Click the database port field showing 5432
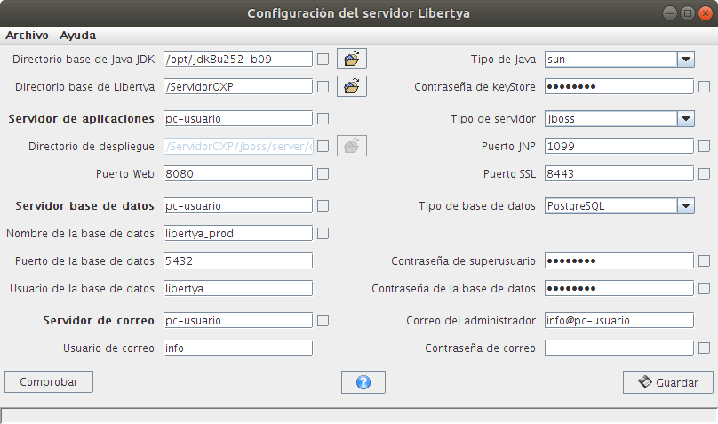Viewport: 718px width, 424px height. (x=238, y=261)
